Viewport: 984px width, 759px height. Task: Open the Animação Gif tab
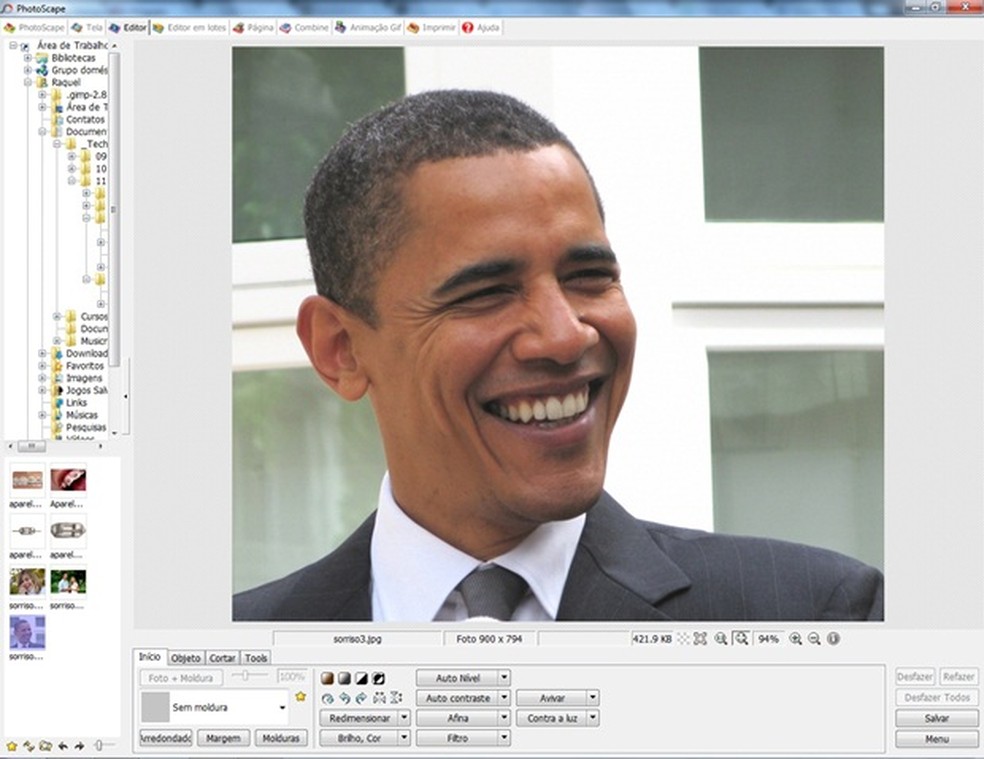coord(368,28)
